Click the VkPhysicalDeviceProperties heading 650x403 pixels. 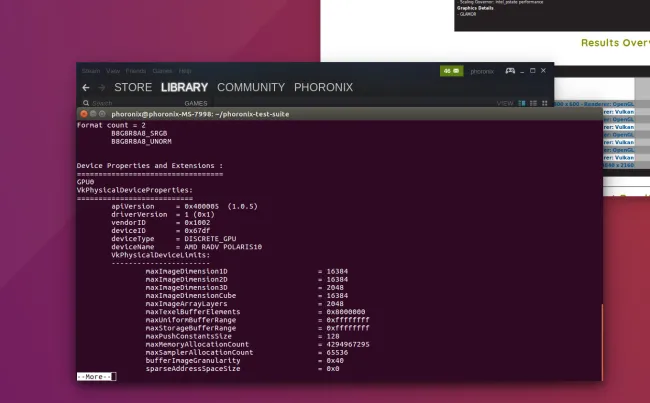point(135,190)
